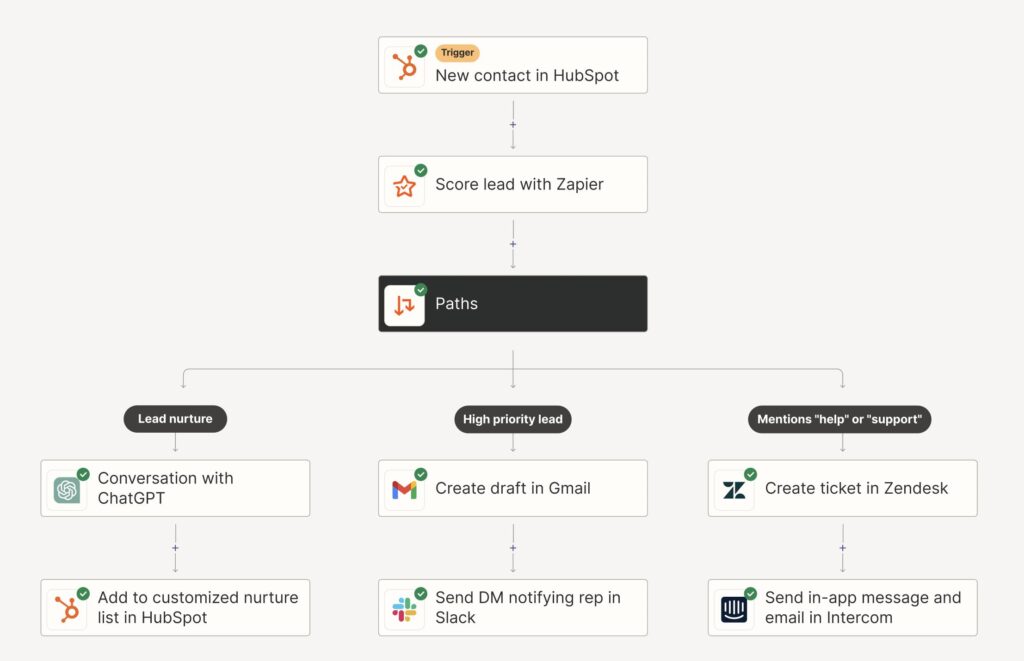Open the Score lead with Zapier step
Screen dimensions: 1024x661
(512, 184)
